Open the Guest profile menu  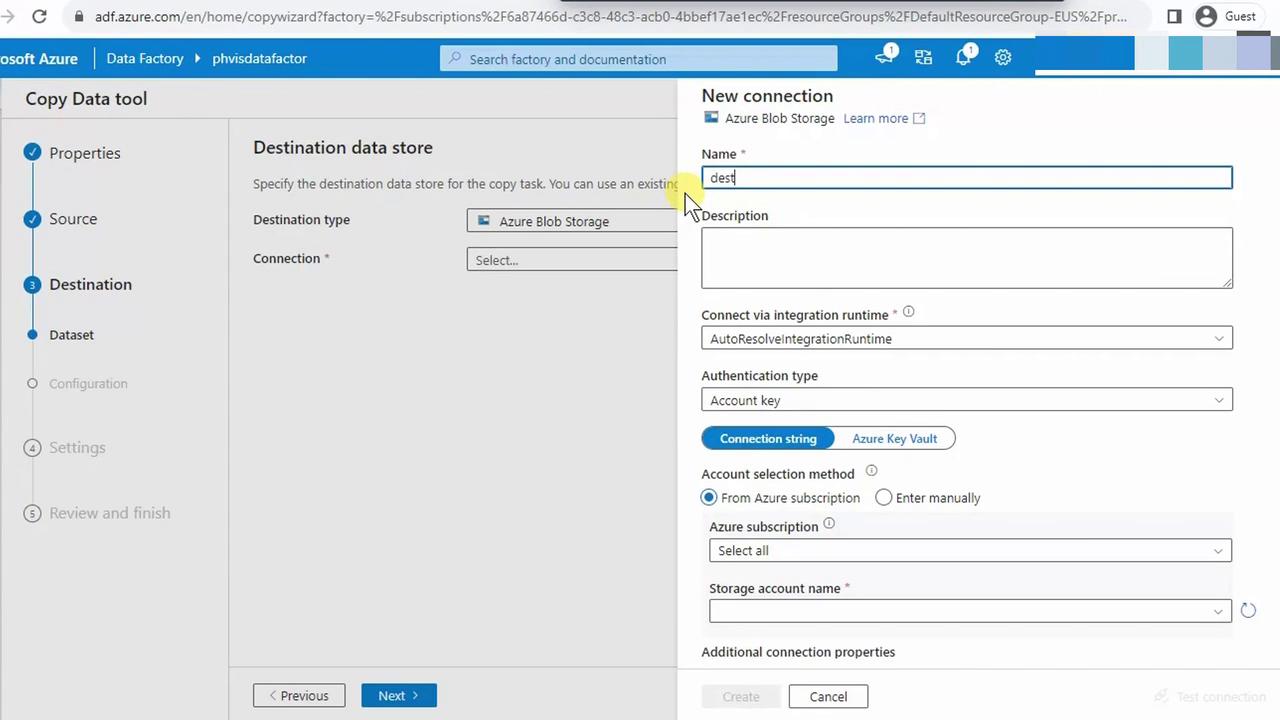tap(1227, 16)
